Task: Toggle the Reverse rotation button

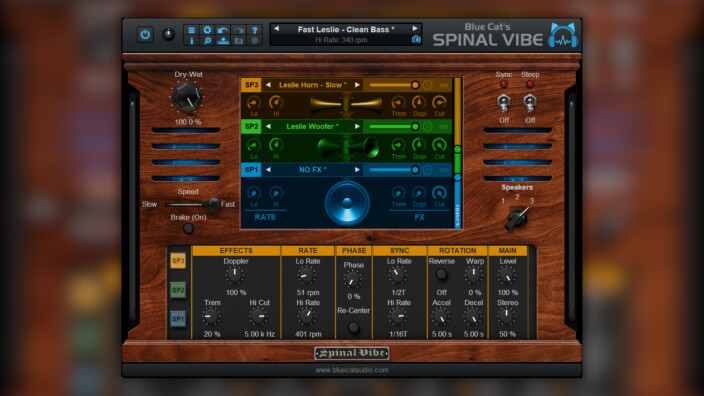Action: coord(441,274)
